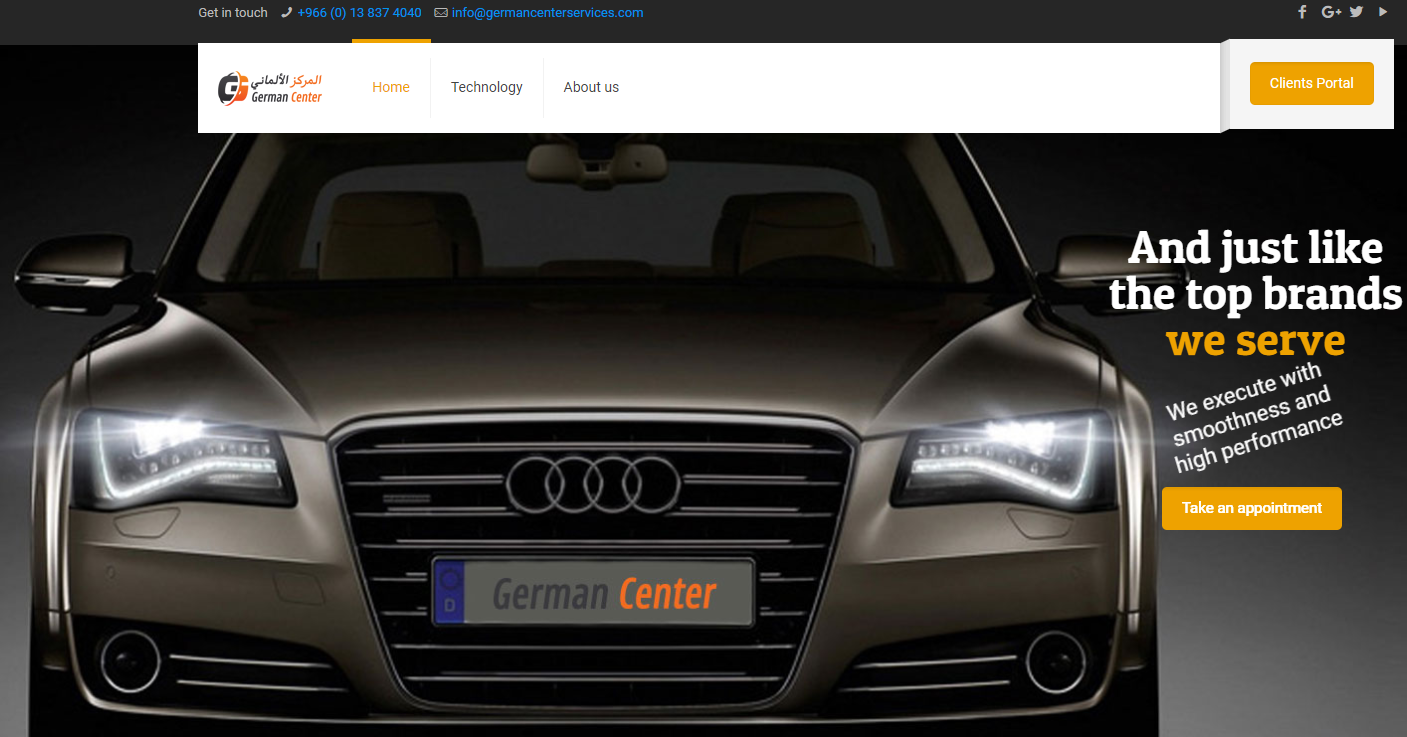This screenshot has height=737, width=1407.
Task: Email info@germancenterservices.com link
Action: click(x=547, y=13)
